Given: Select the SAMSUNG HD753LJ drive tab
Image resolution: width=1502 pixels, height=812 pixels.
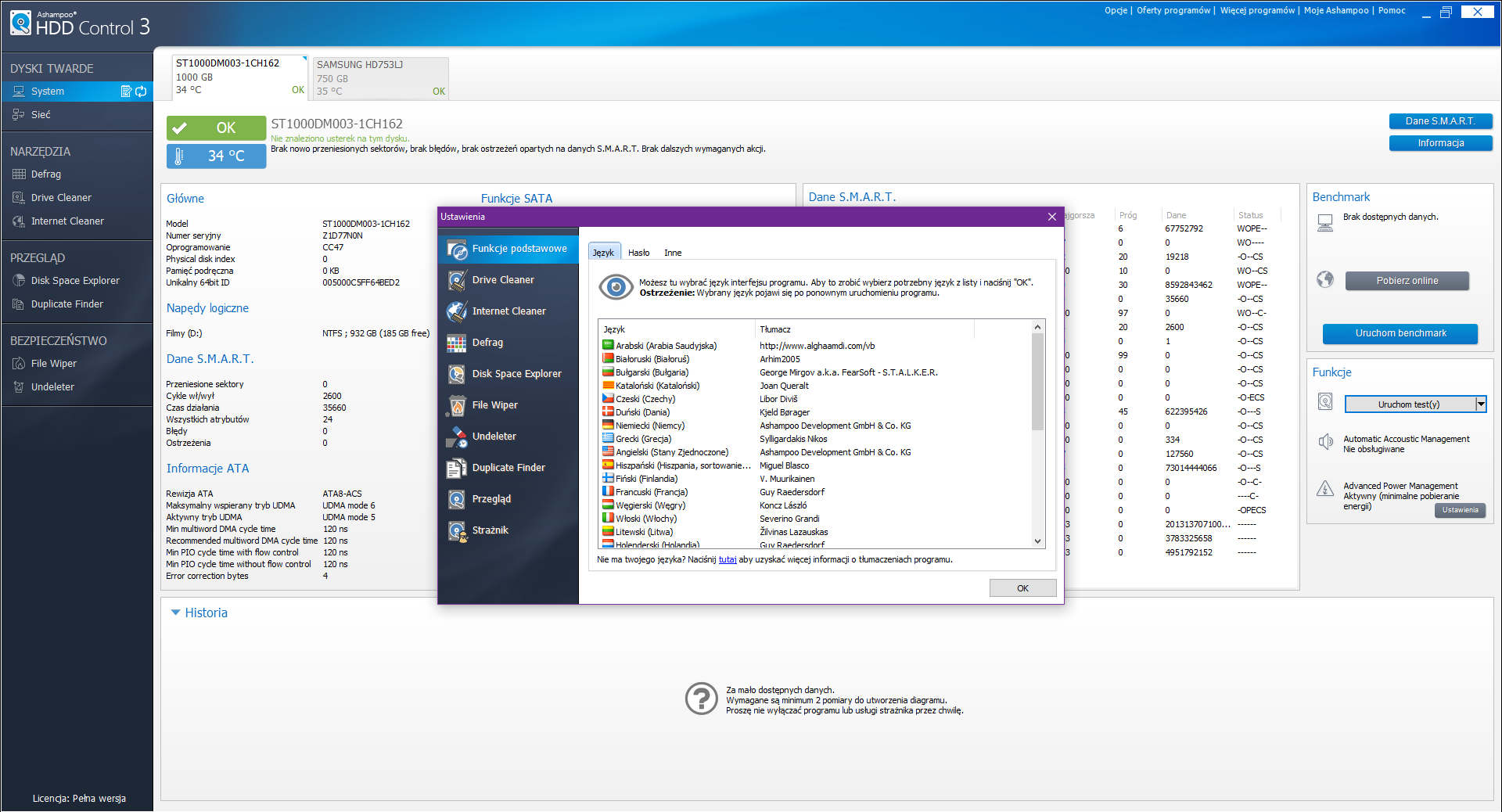Looking at the screenshot, I should click(x=381, y=78).
